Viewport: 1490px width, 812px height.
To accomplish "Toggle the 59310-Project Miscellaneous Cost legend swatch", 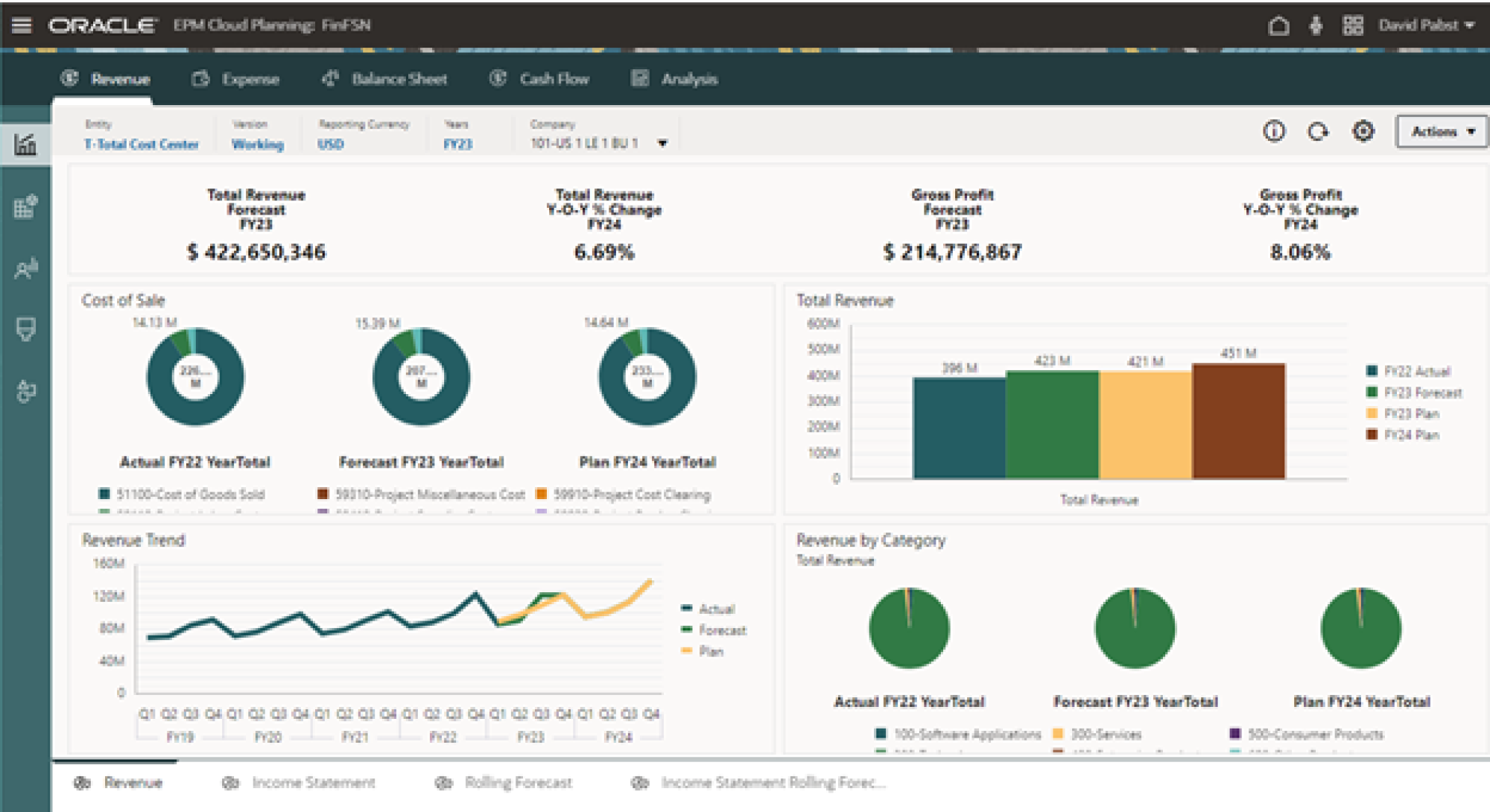I will pos(323,494).
